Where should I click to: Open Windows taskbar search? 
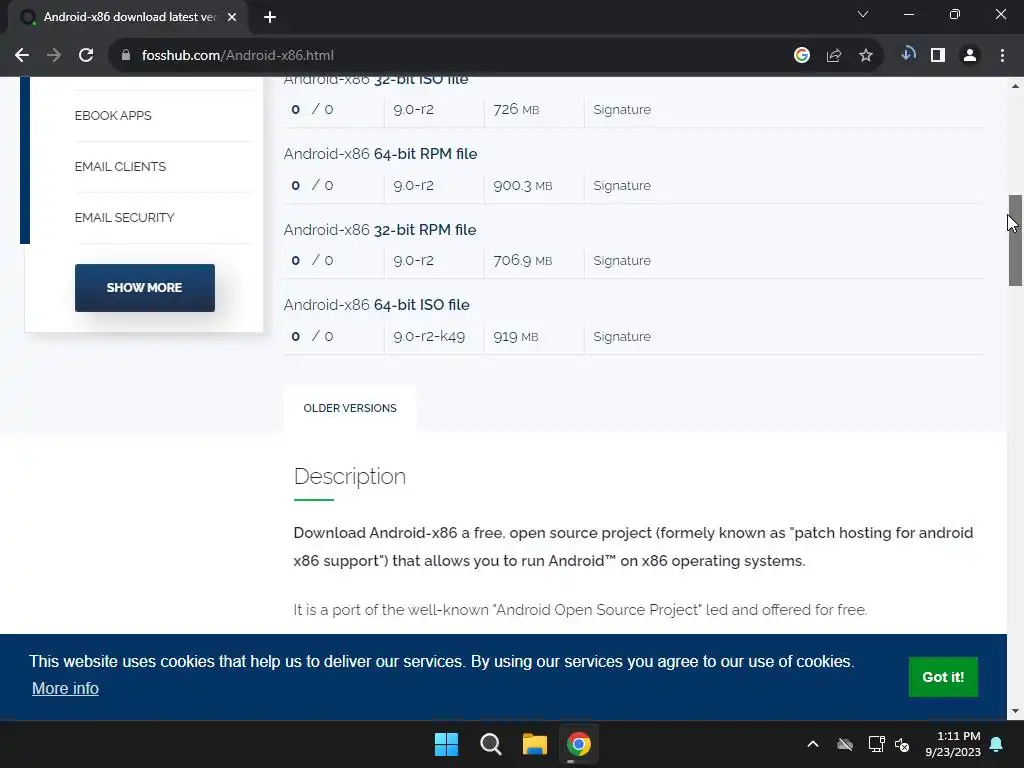point(490,744)
